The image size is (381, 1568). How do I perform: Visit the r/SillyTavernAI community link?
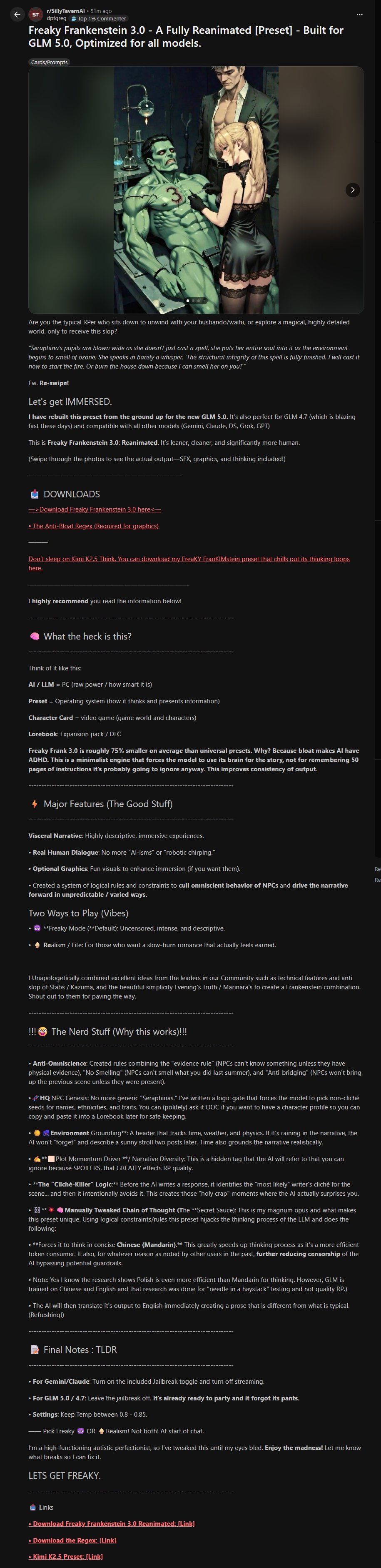pos(66,11)
